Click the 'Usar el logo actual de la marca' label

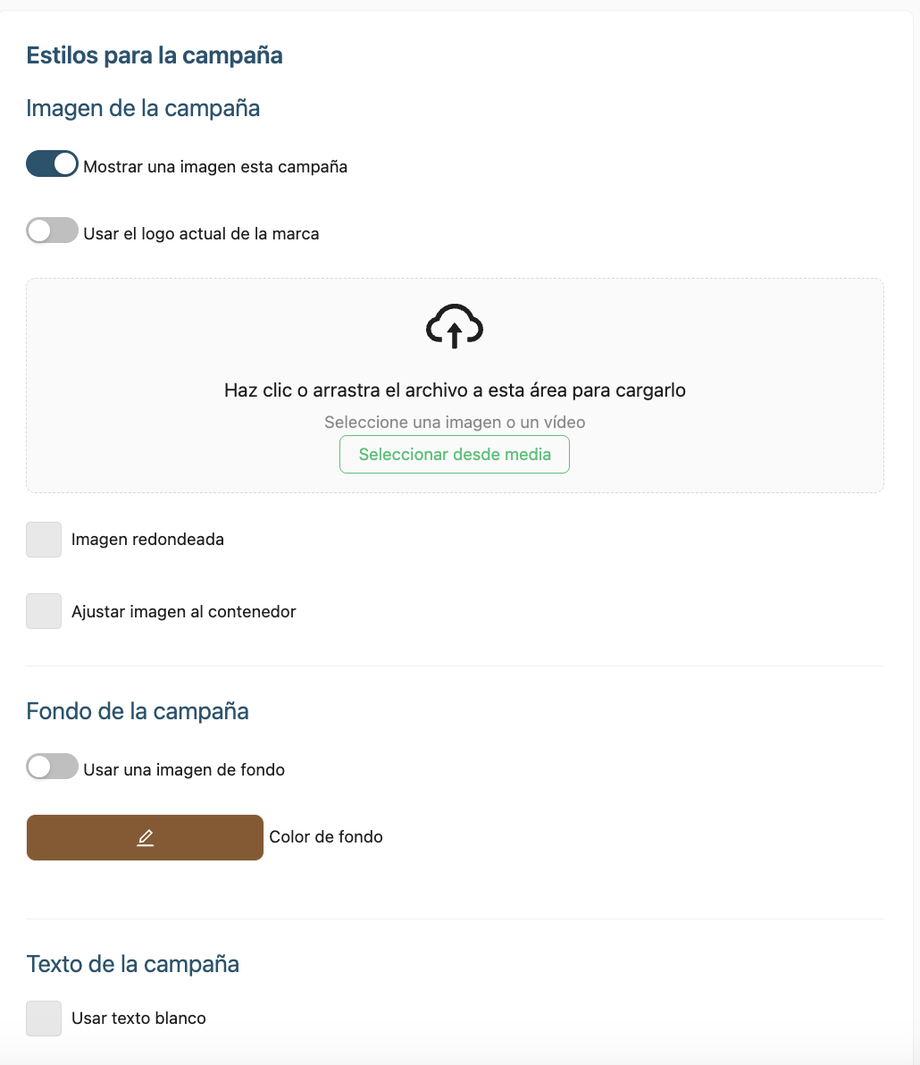201,234
